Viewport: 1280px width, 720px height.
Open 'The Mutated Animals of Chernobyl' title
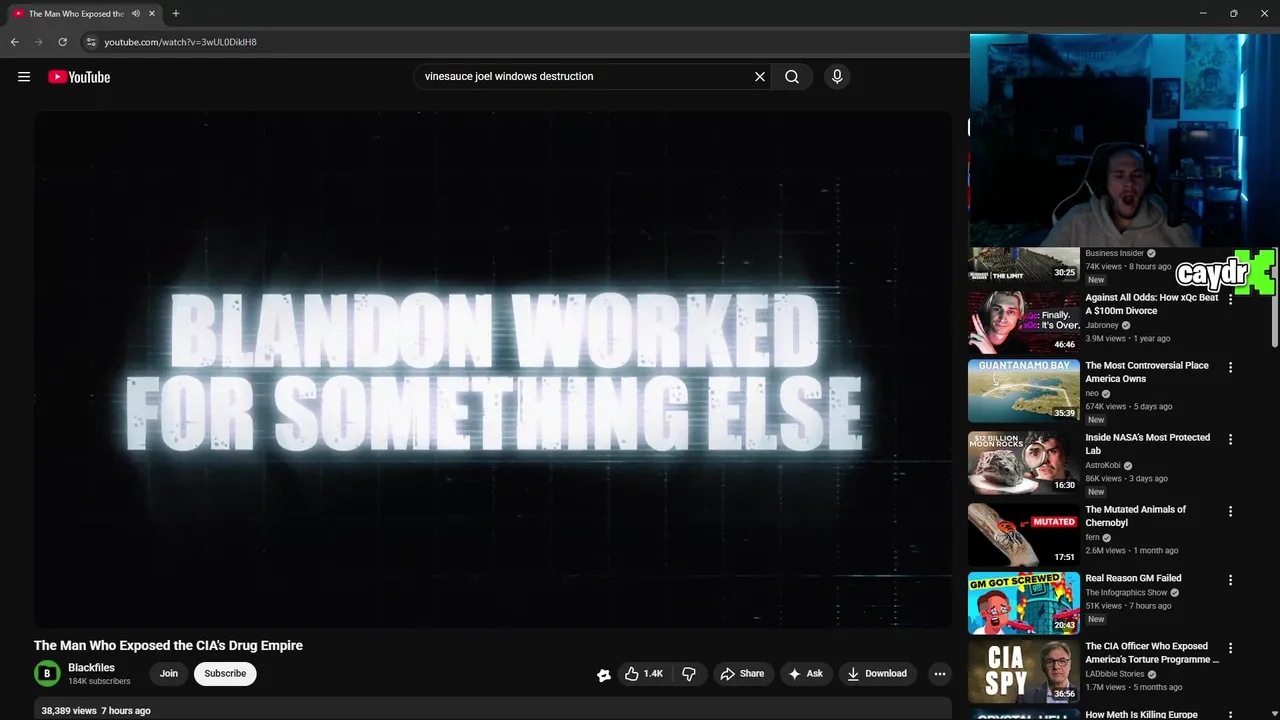point(1136,516)
